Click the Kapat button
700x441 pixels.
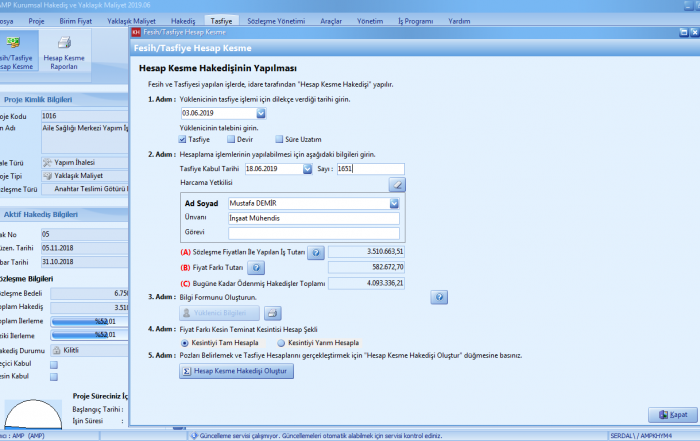click(673, 414)
